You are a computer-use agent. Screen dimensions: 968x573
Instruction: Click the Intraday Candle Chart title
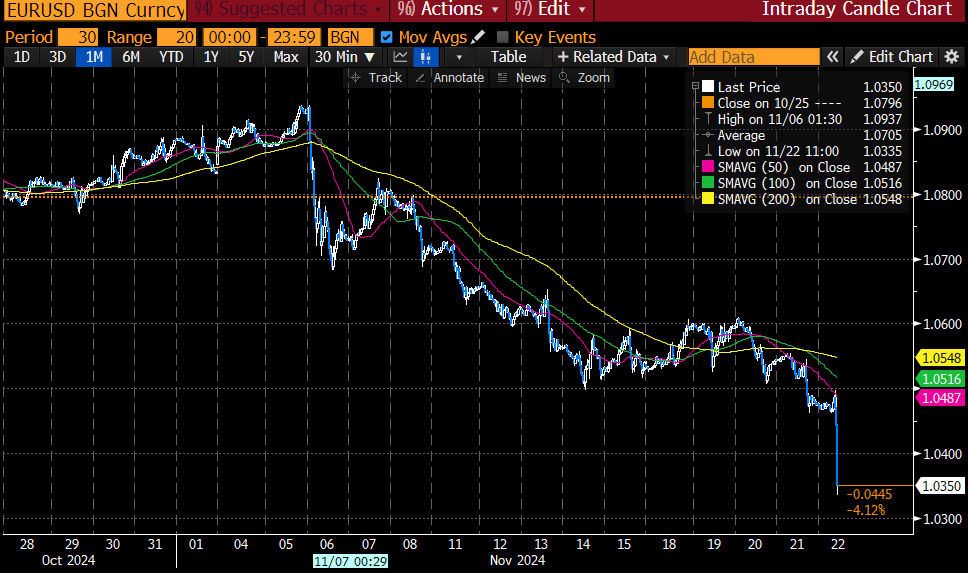[857, 9]
